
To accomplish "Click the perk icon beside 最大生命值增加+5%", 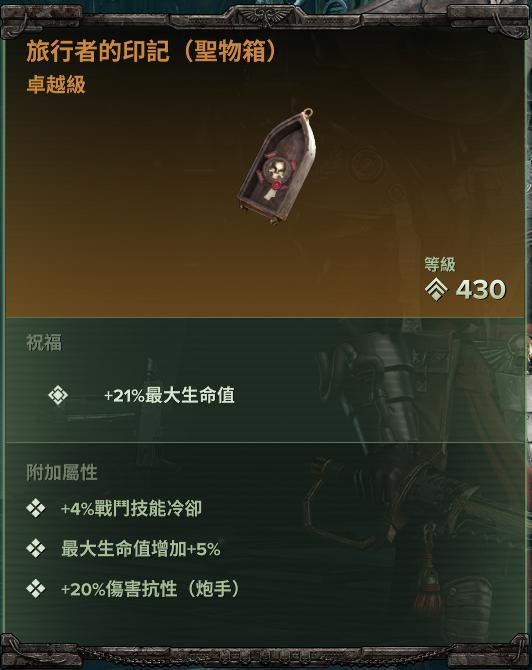I will (x=35, y=548).
